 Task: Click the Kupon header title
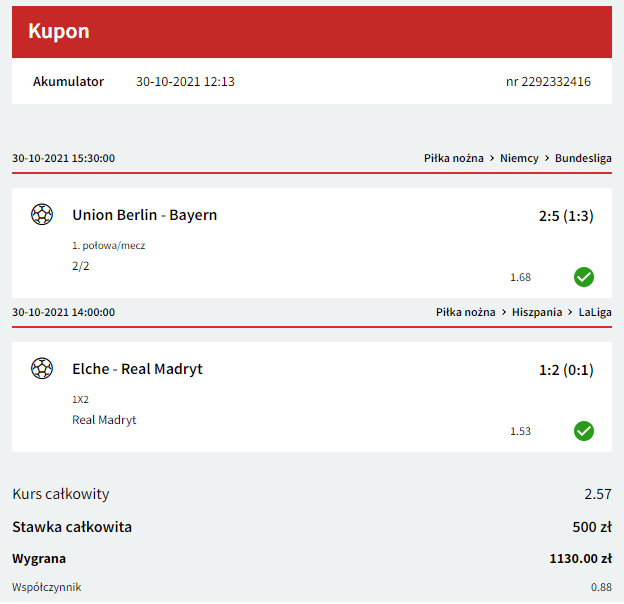(x=59, y=31)
